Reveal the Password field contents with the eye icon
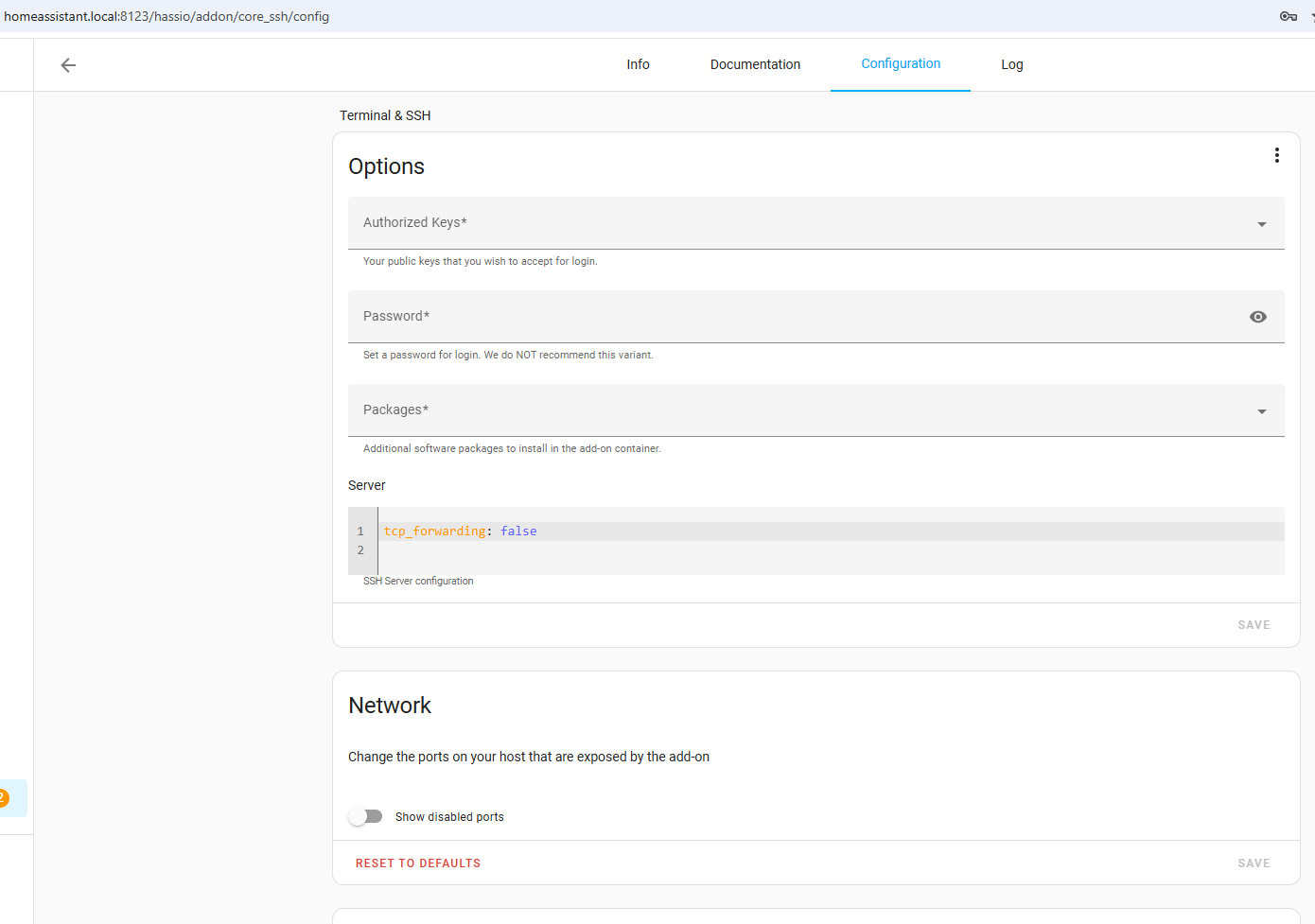Screen dimensions: 1315x924 click(1257, 316)
